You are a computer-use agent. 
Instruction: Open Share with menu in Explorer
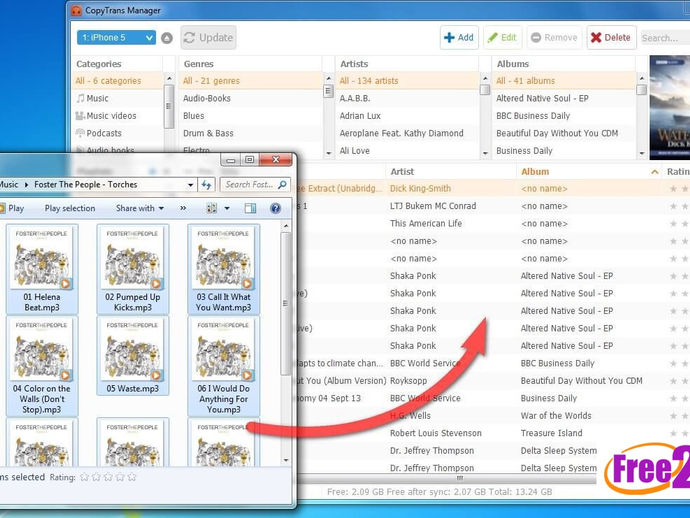(139, 208)
